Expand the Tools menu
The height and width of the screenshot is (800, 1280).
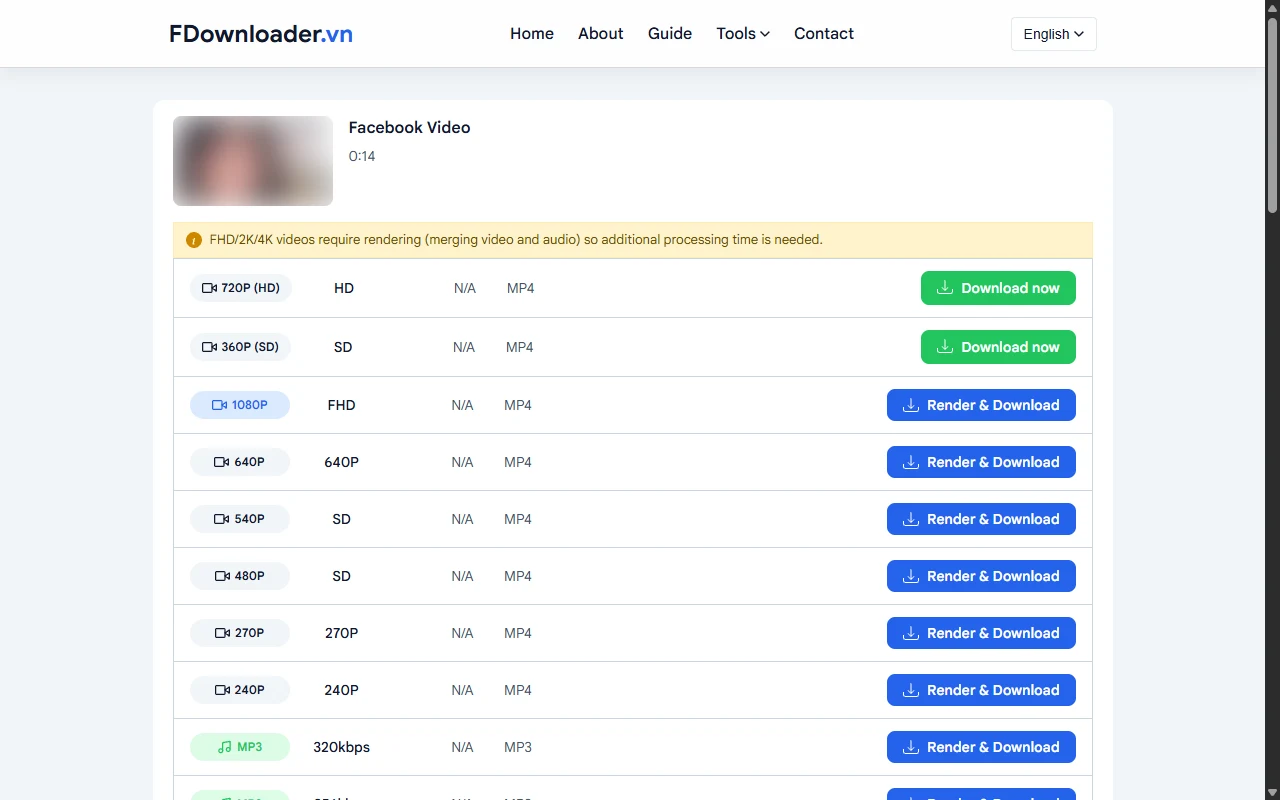743,34
